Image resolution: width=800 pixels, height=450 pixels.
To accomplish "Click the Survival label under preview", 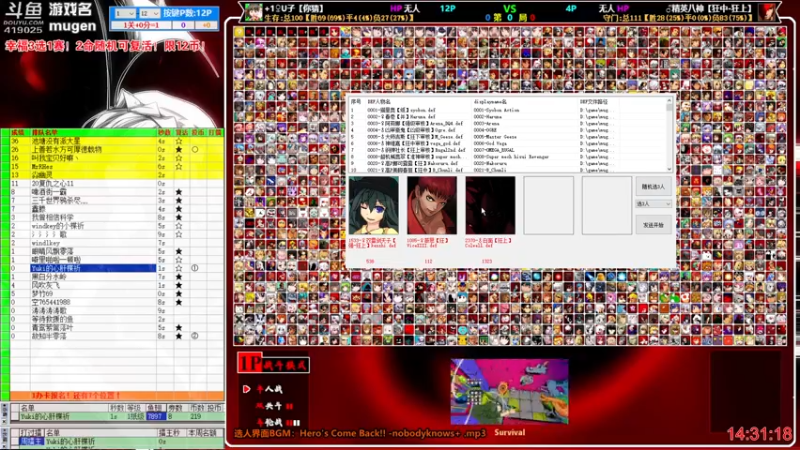I will pyautogui.click(x=509, y=433).
